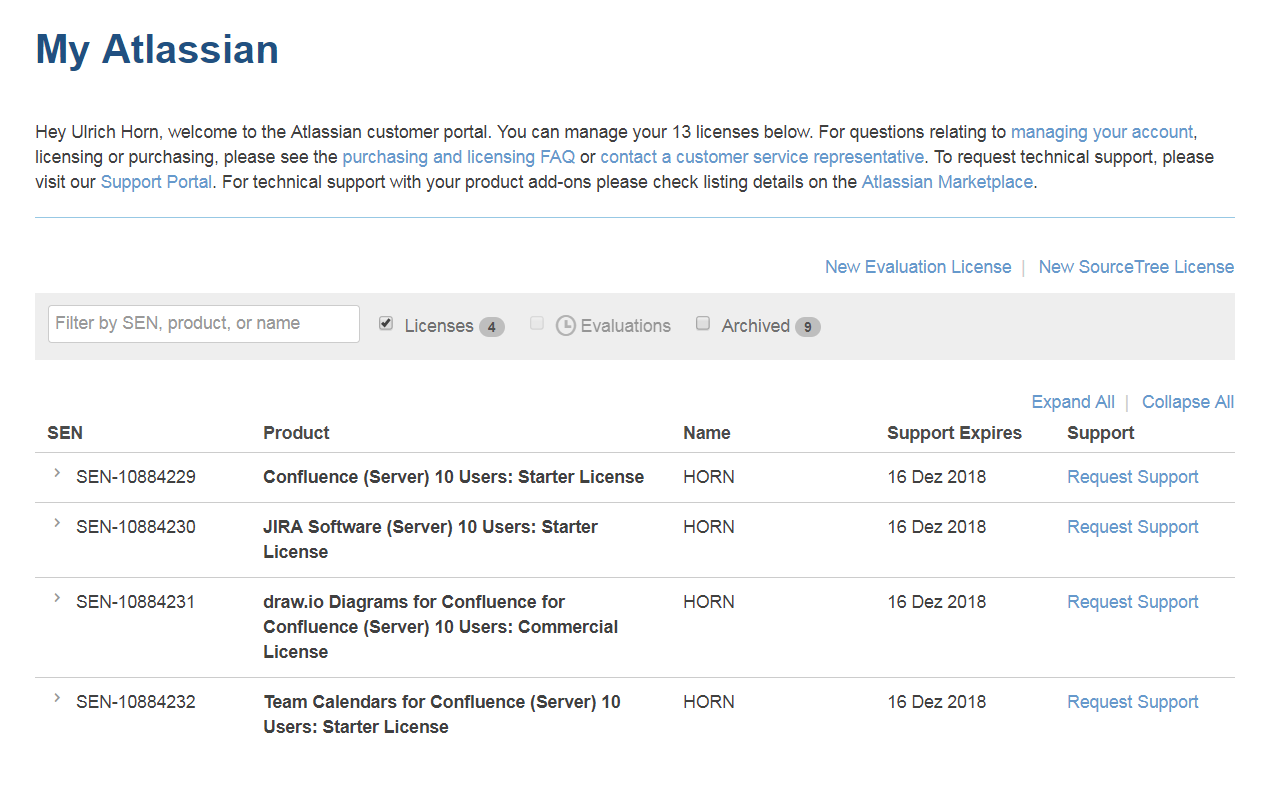Click the Archived count badge
This screenshot has height=785, width=1280.
coord(808,327)
